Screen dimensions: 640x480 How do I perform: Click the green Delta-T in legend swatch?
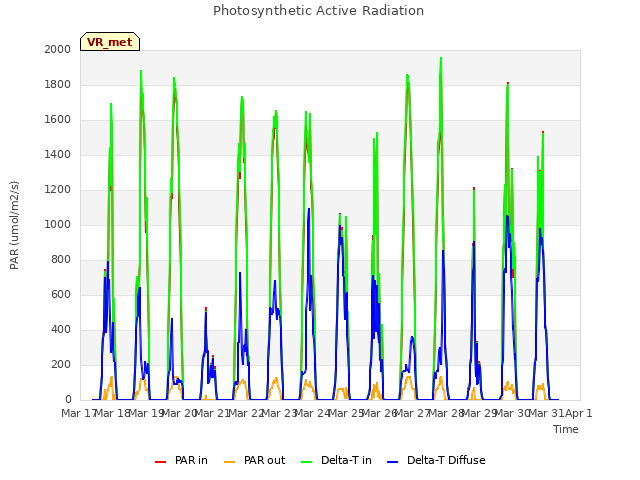pos(306,462)
